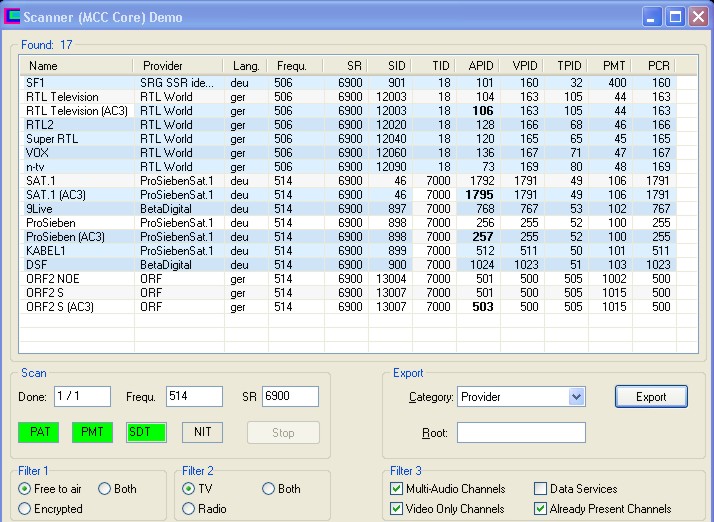Viewport: 714px width, 522px height.
Task: Uncheck Already Present Channels
Action: 541,509
